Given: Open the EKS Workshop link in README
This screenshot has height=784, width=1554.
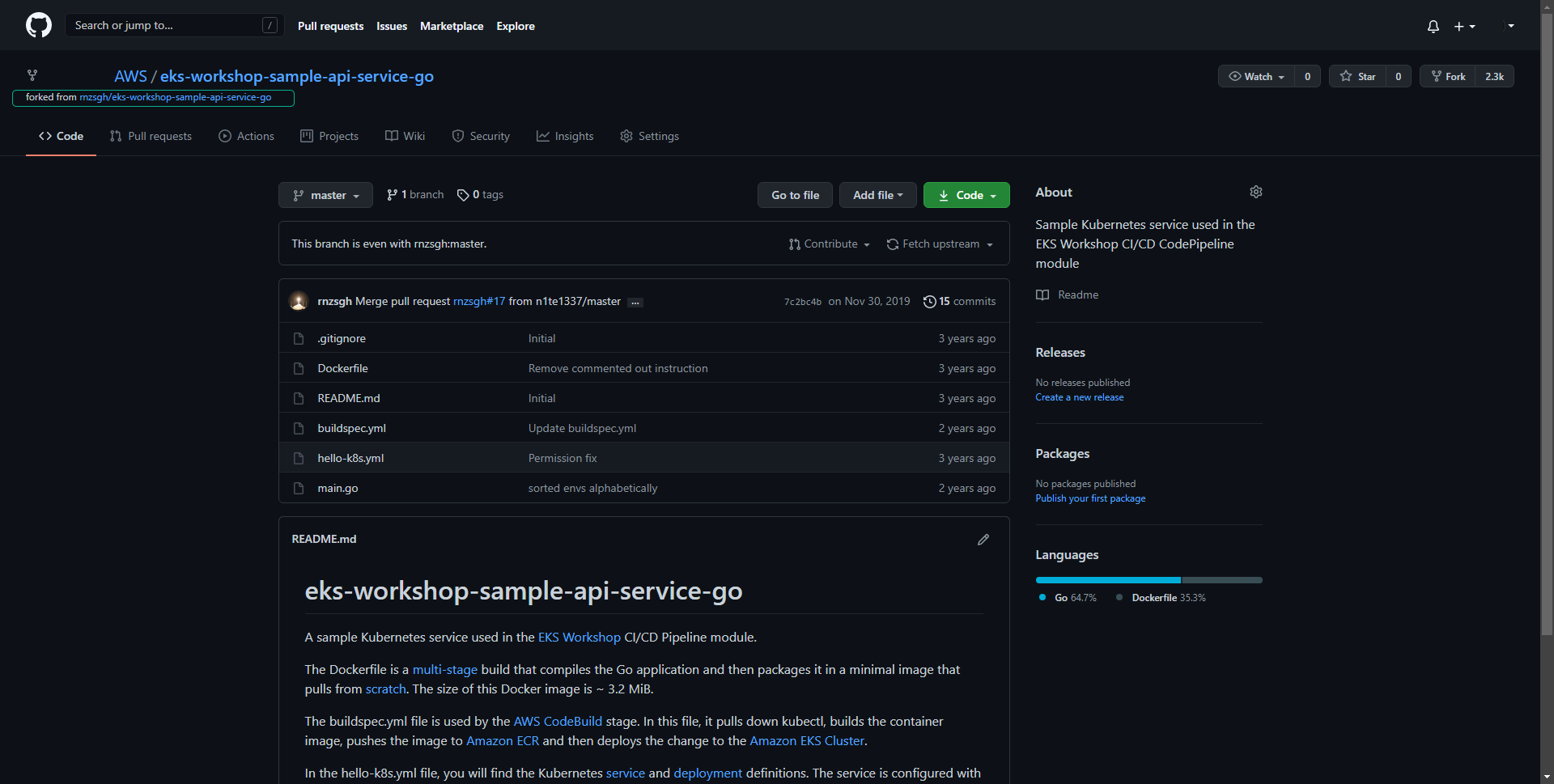Looking at the screenshot, I should tap(580, 638).
